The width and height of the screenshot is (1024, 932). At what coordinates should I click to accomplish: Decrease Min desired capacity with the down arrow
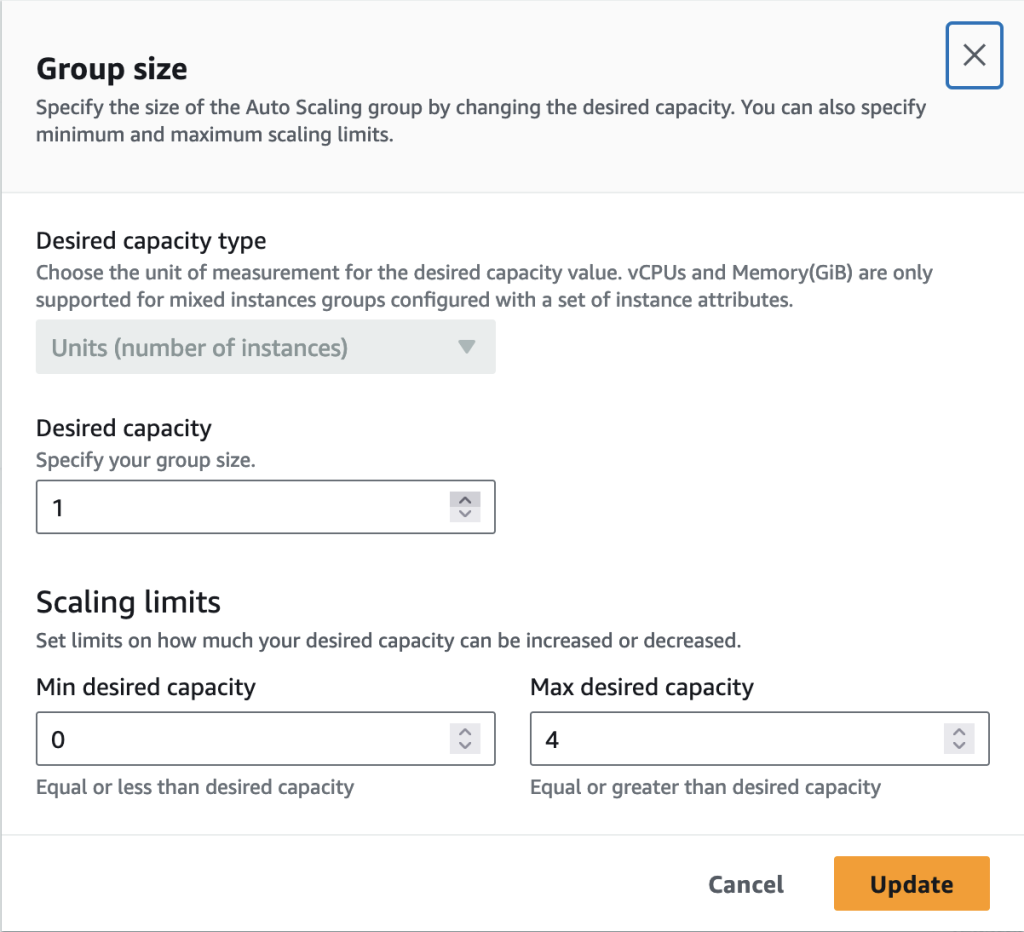pyautogui.click(x=465, y=744)
